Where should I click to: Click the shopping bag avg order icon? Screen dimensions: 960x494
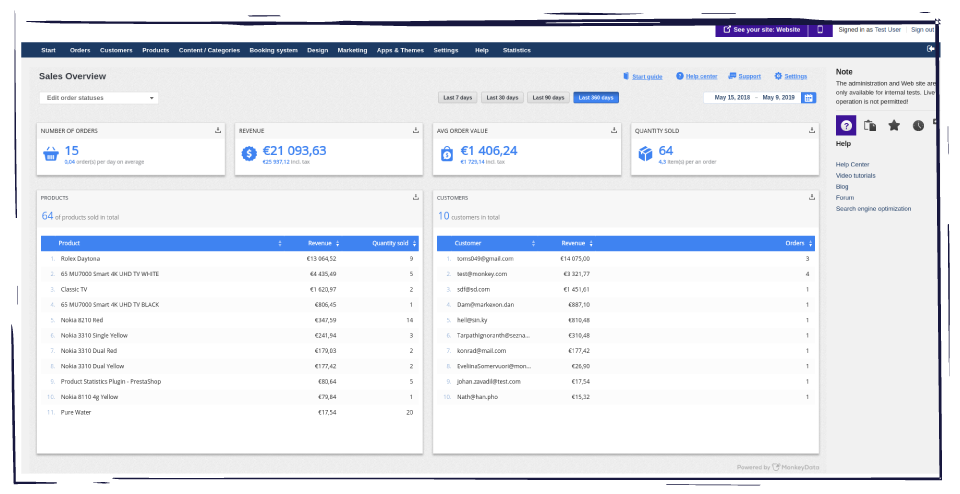[x=447, y=154]
